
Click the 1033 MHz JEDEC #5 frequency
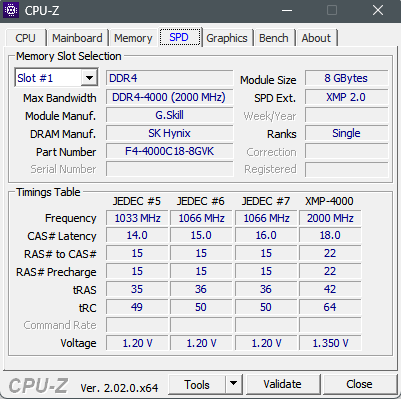pyautogui.click(x=137, y=218)
